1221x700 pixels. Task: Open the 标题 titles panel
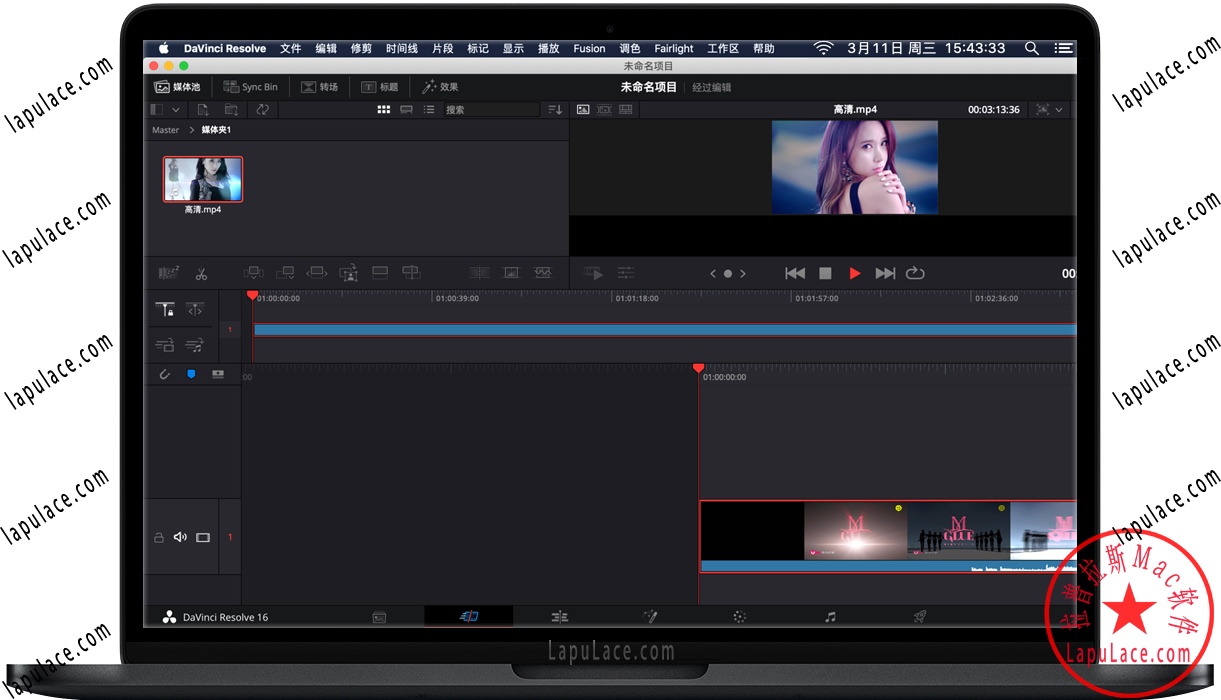[x=380, y=87]
